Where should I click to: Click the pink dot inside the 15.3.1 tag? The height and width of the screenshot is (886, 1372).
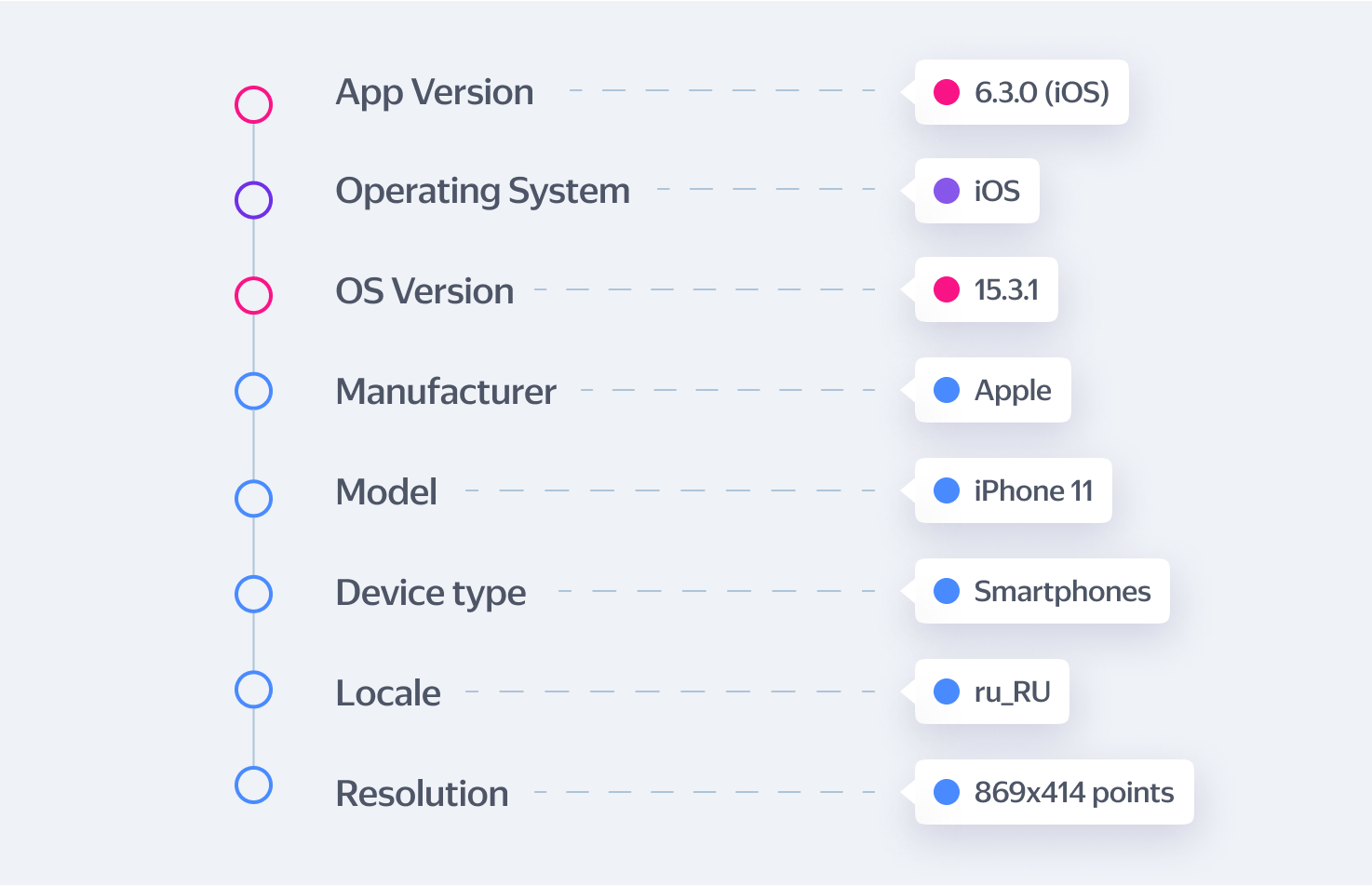click(947, 289)
